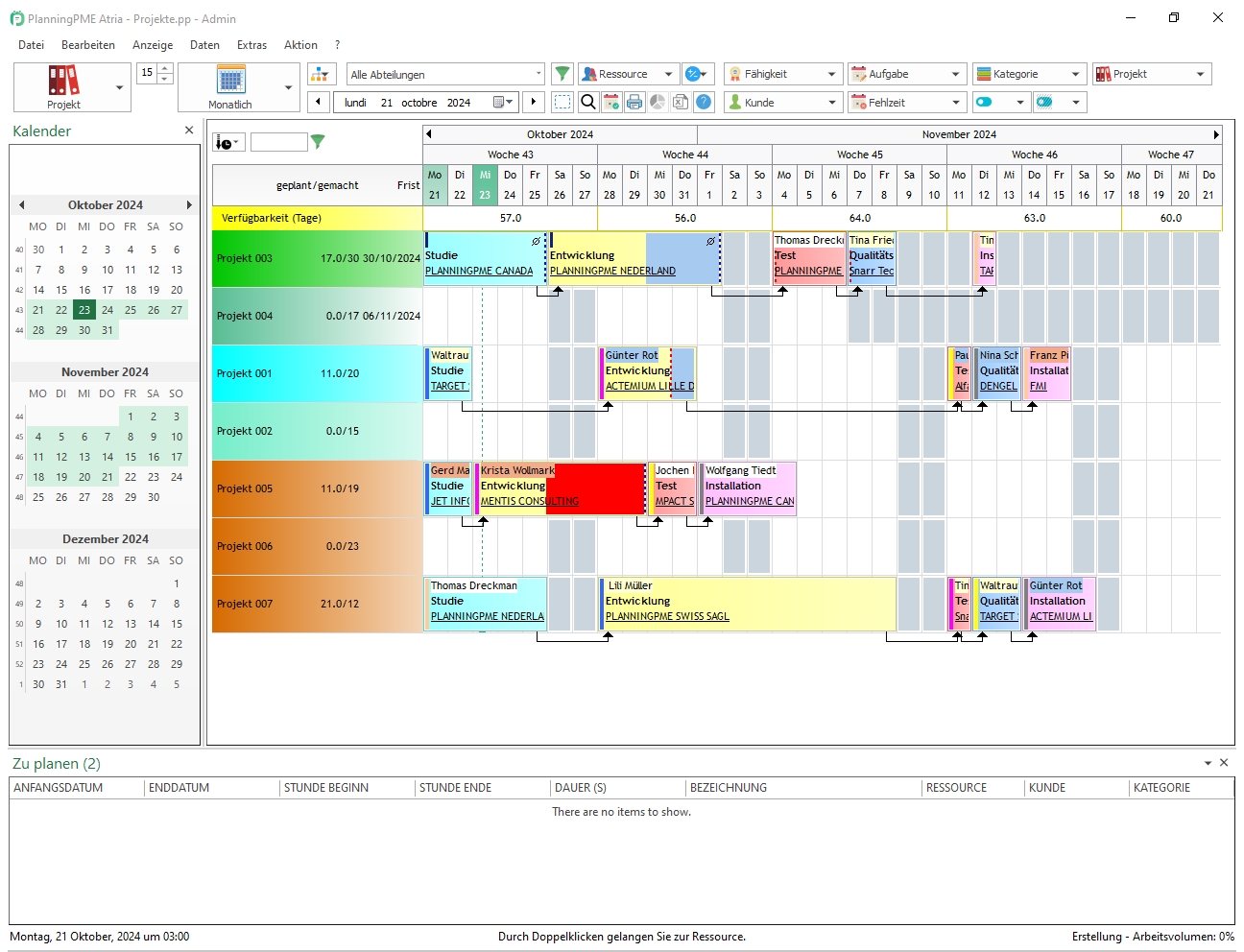
Task: Click the dashed selection rectangle icon
Action: (562, 102)
